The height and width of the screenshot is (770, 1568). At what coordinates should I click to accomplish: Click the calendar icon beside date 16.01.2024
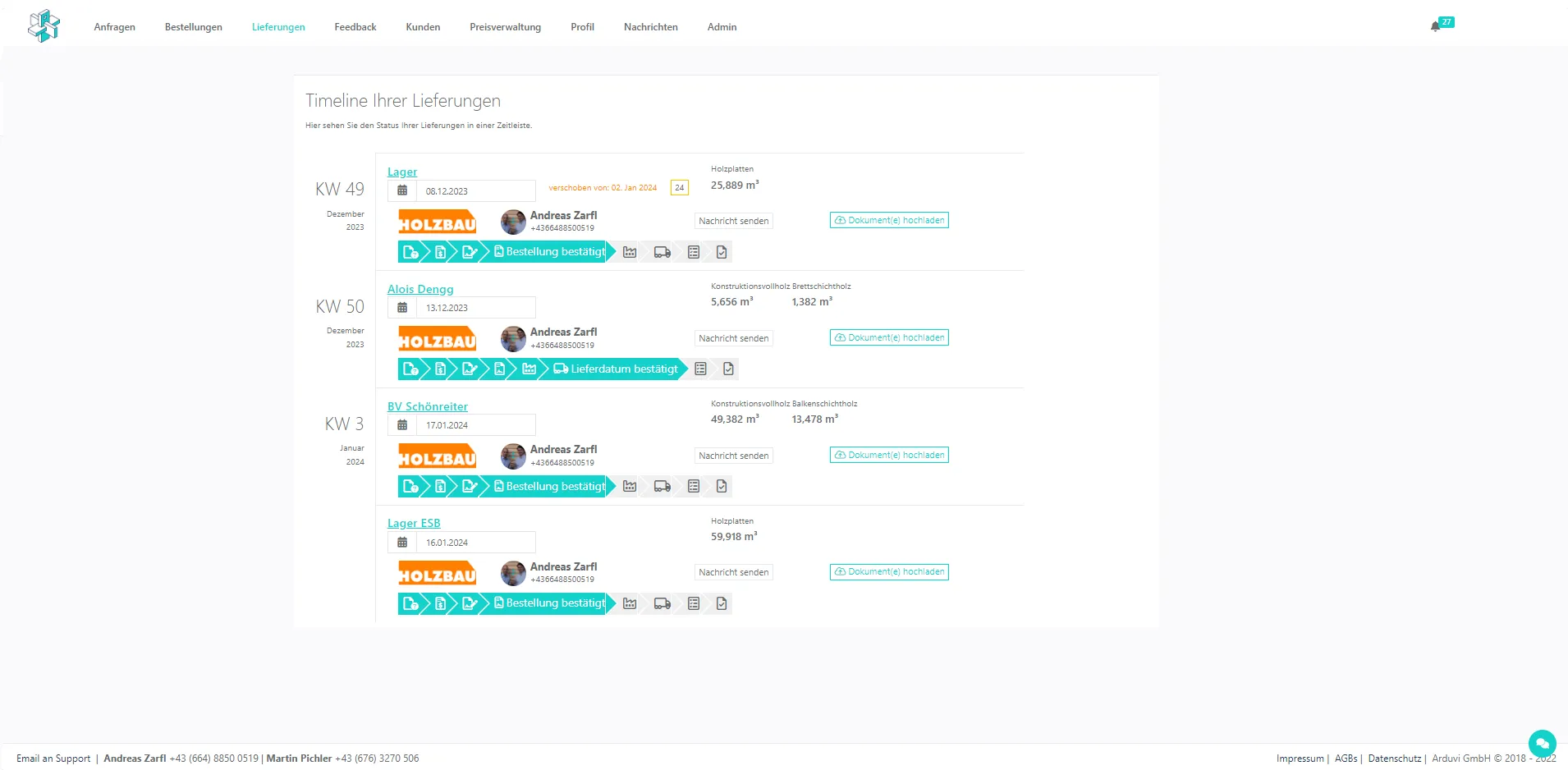pyautogui.click(x=402, y=543)
